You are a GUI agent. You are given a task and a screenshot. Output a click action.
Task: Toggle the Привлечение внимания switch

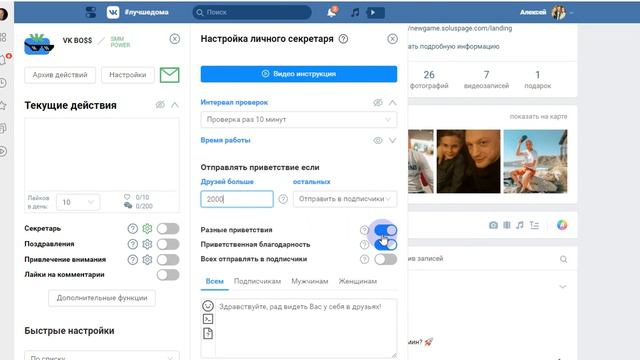168,260
